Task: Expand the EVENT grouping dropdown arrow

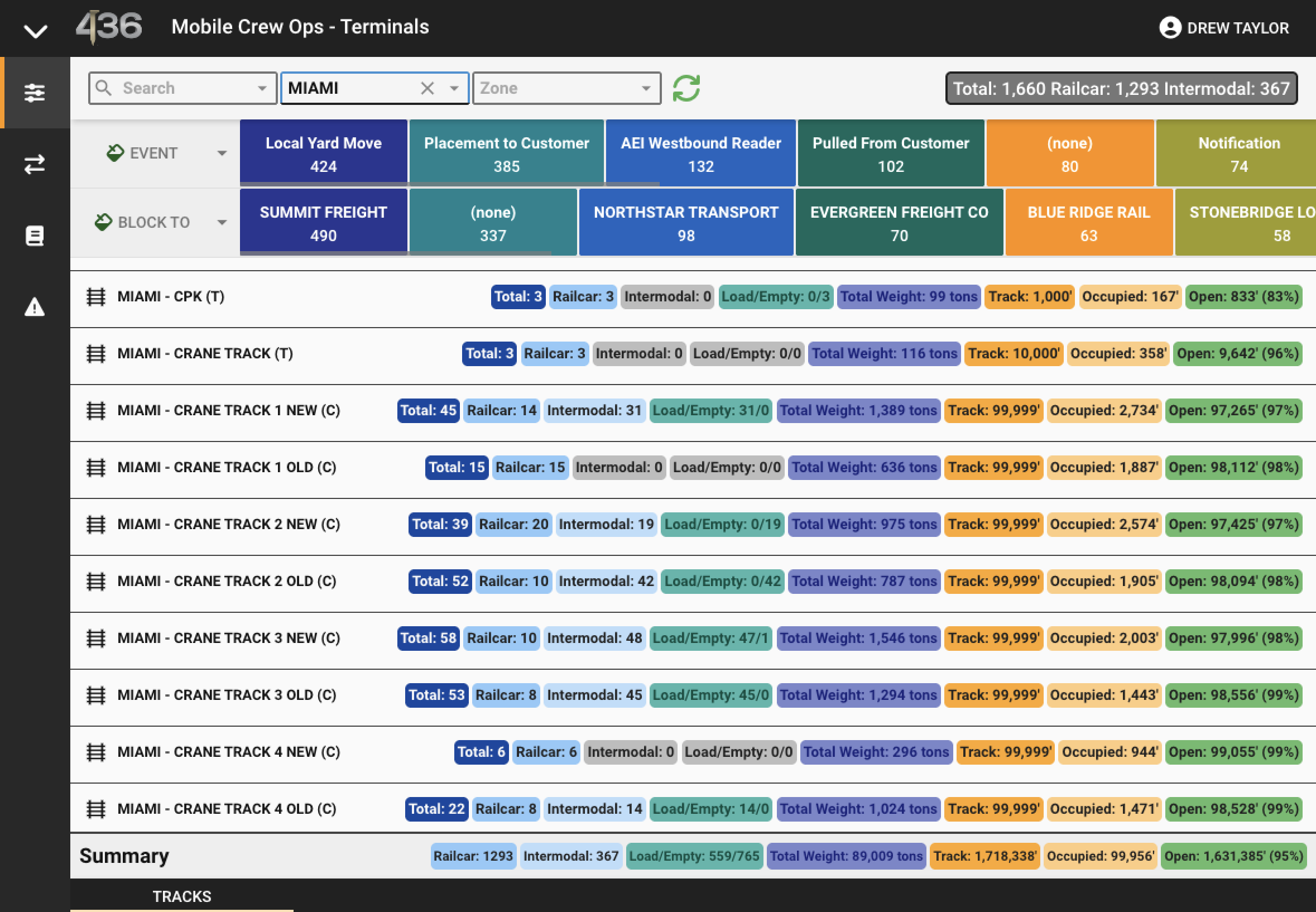Action: (x=222, y=153)
